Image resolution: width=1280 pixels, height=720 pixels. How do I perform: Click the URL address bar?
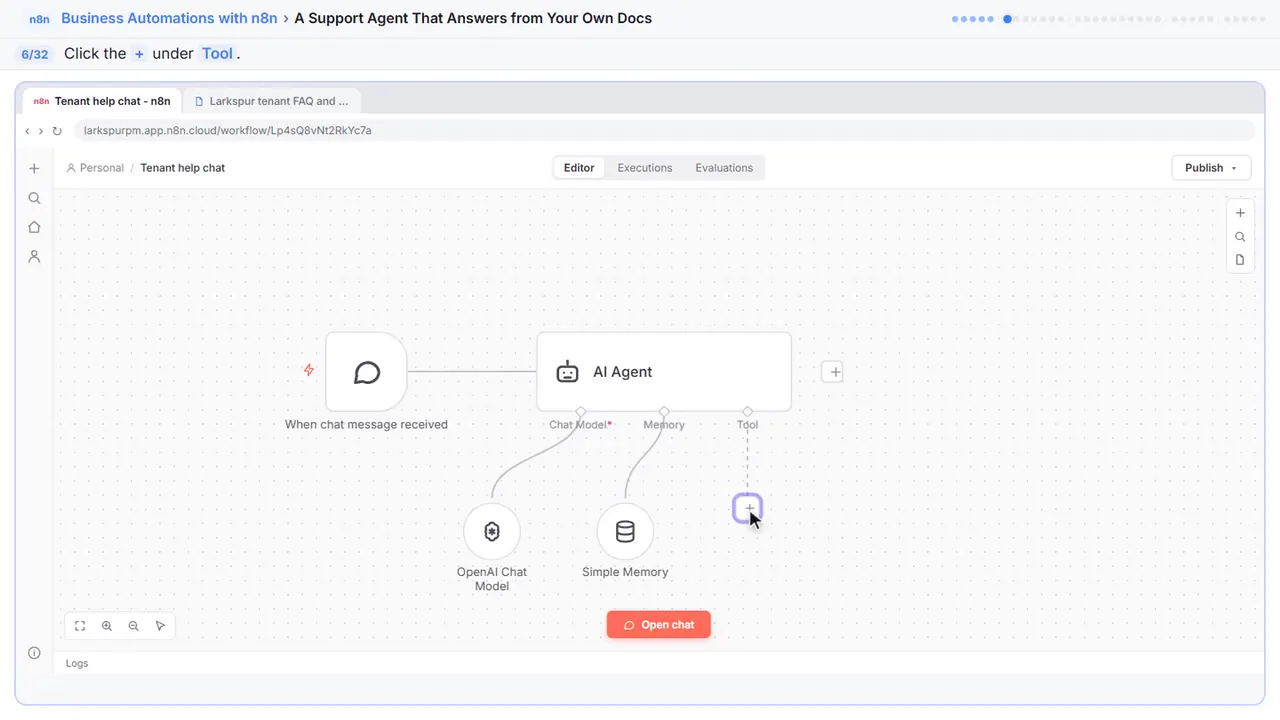pos(664,131)
